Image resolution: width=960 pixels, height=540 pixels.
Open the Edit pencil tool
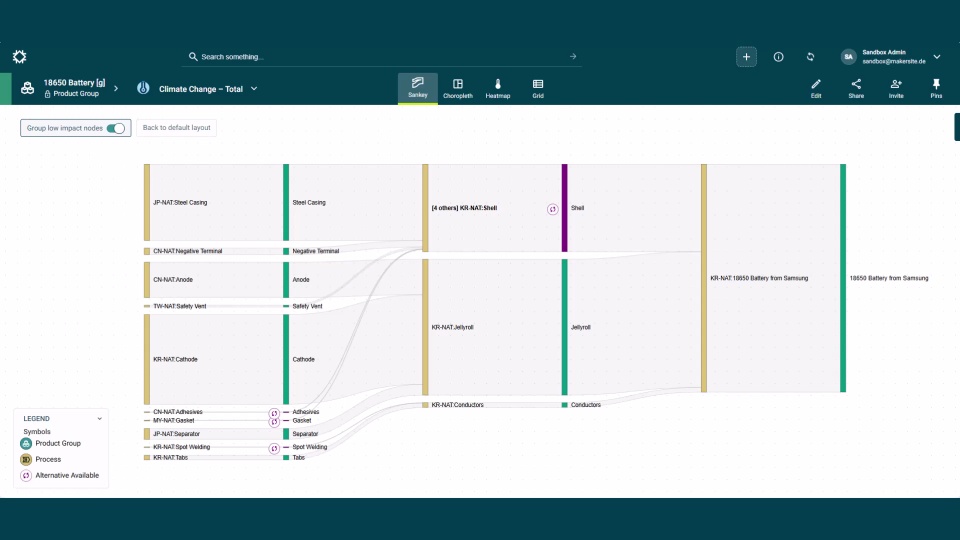[x=816, y=88]
